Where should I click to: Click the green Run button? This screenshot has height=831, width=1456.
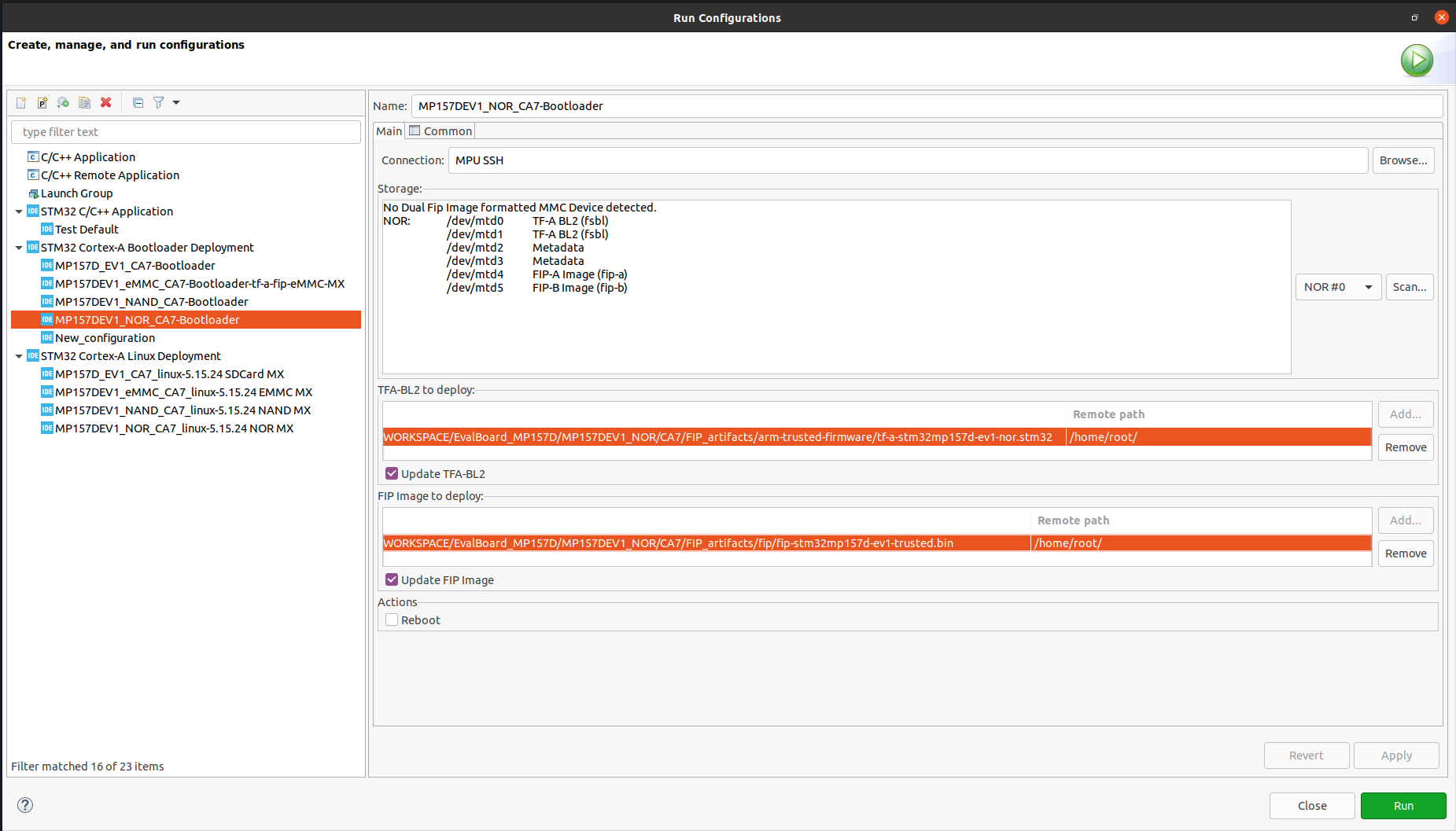point(1403,806)
